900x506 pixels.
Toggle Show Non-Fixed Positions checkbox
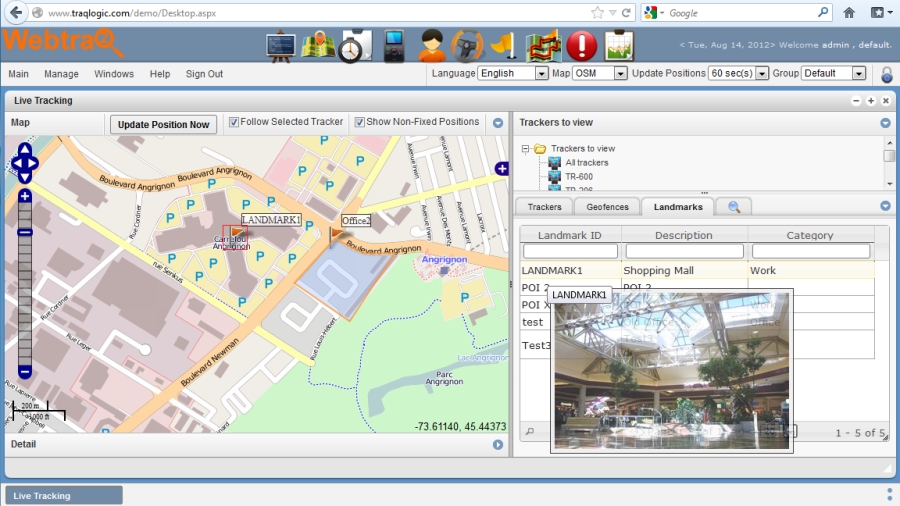(x=359, y=122)
